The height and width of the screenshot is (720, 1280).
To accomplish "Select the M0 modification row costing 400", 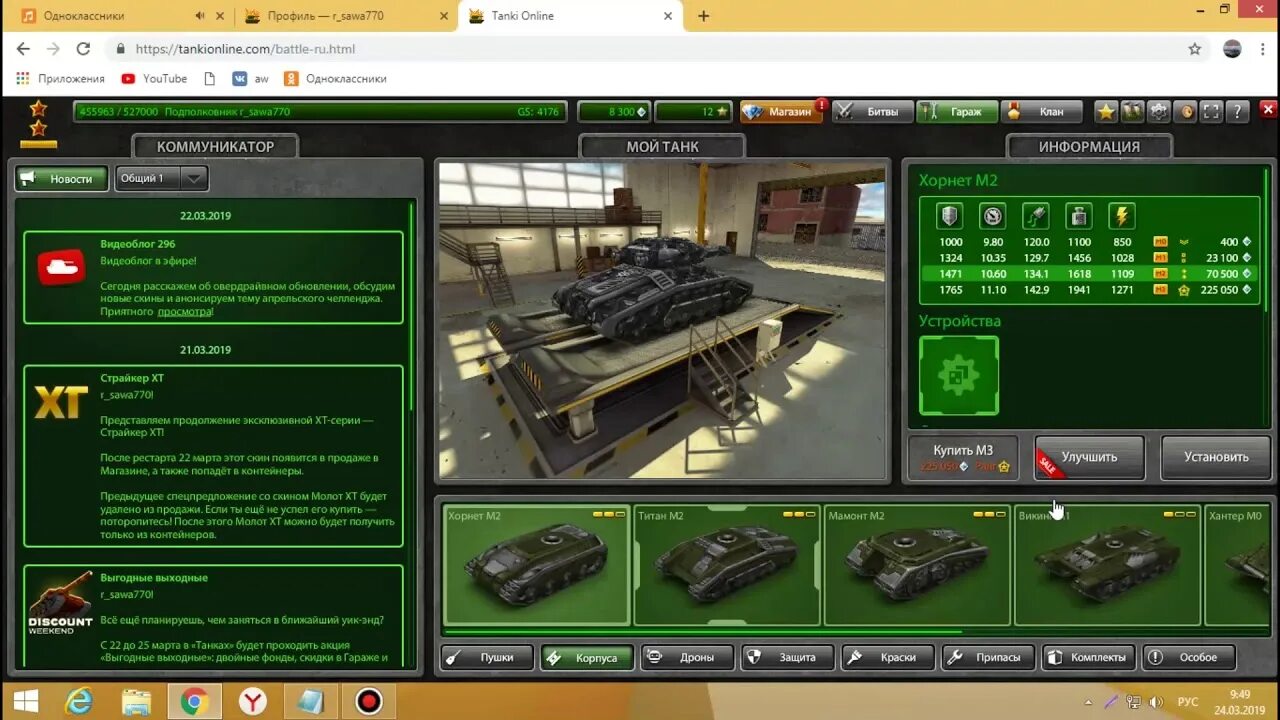I will [1090, 242].
